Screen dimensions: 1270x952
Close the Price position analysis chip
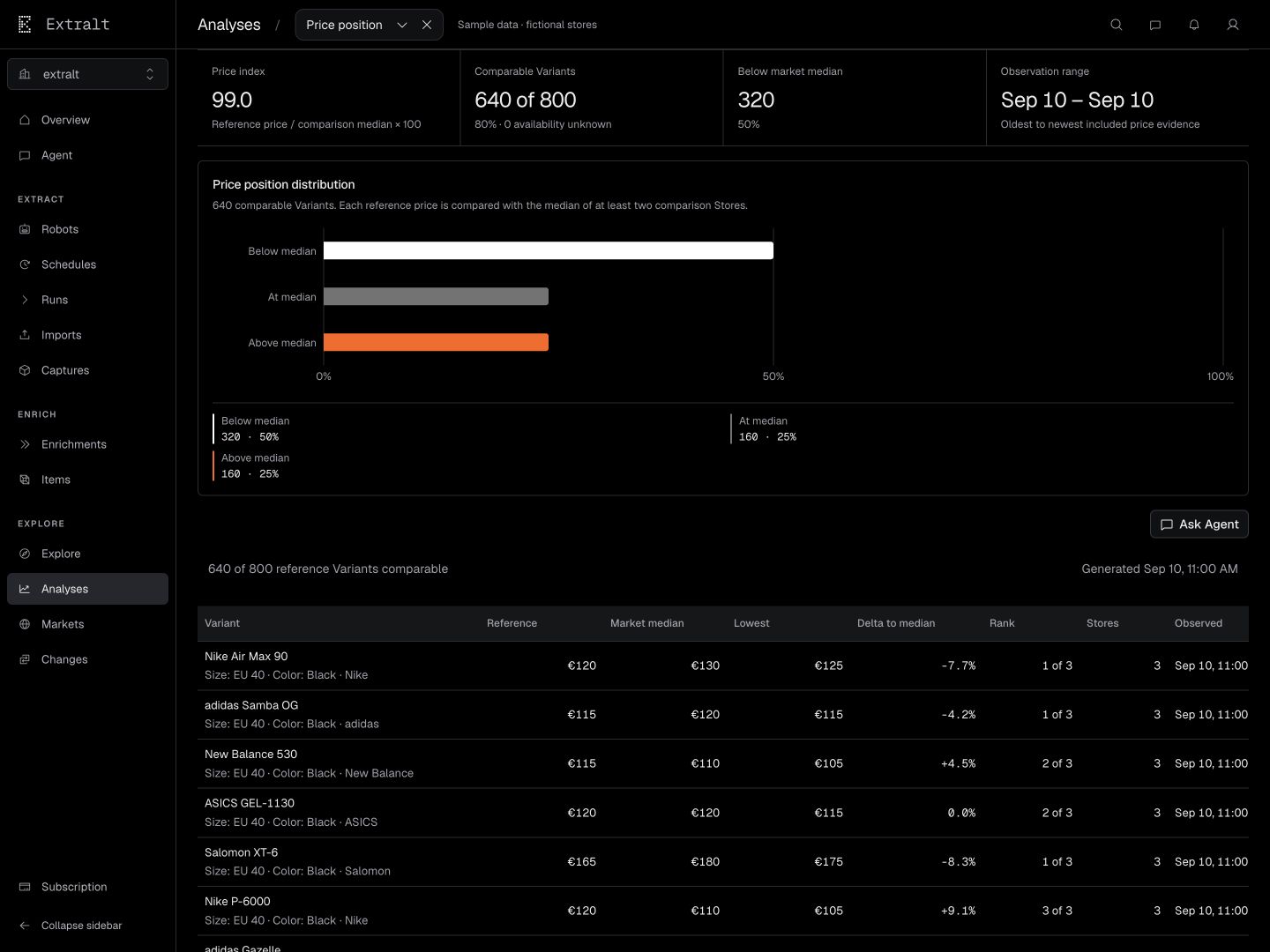pos(427,25)
